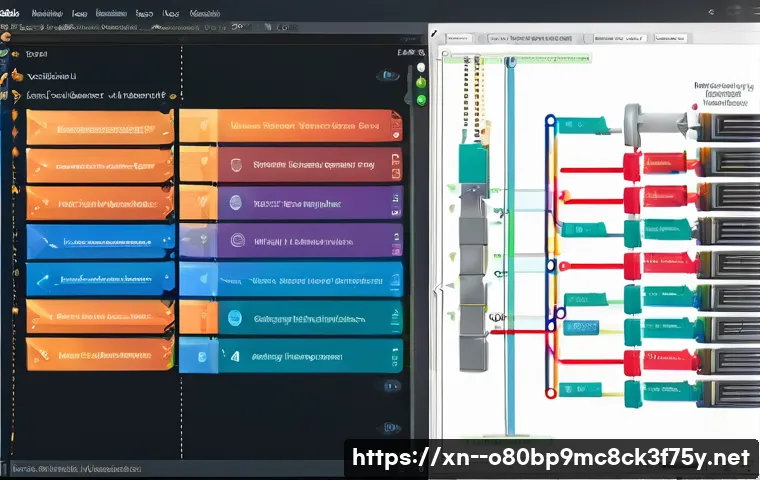760x480 pixels.
Task: Select the first orange bar in the left column
Action: tap(92, 128)
